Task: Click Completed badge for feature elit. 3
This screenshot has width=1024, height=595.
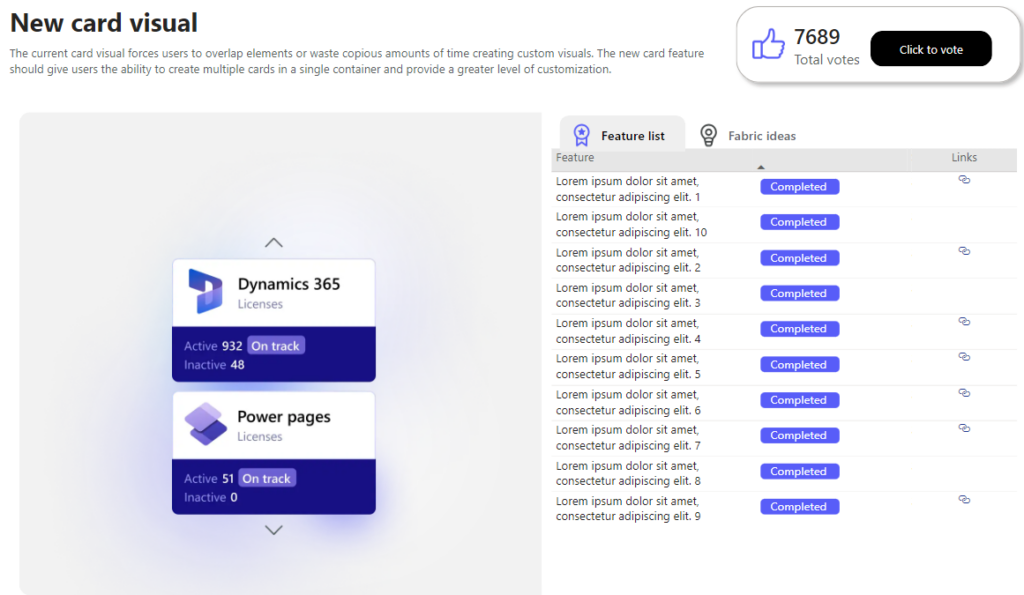Action: coord(799,293)
